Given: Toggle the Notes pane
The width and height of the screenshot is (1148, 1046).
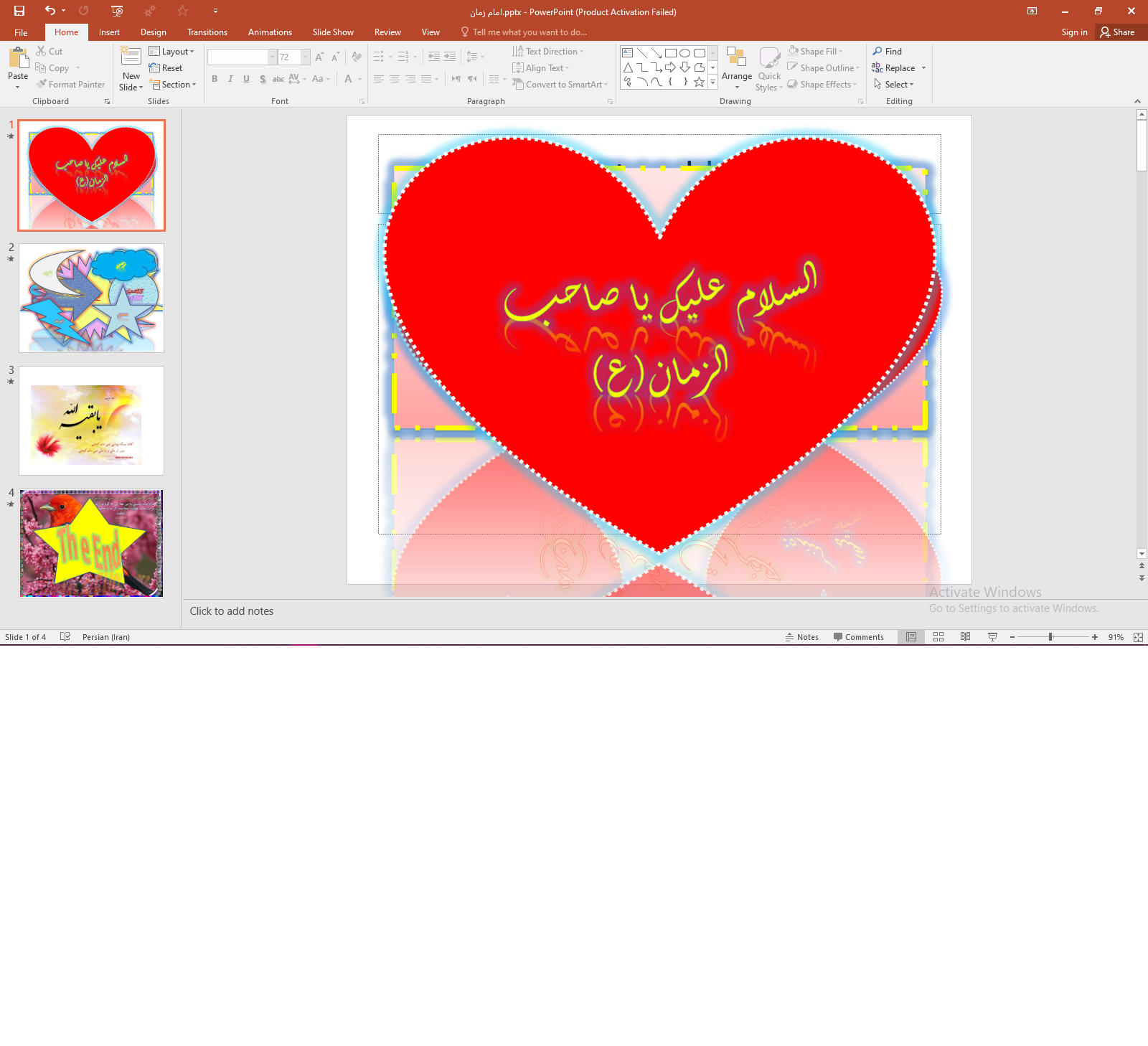Looking at the screenshot, I should pos(801,637).
